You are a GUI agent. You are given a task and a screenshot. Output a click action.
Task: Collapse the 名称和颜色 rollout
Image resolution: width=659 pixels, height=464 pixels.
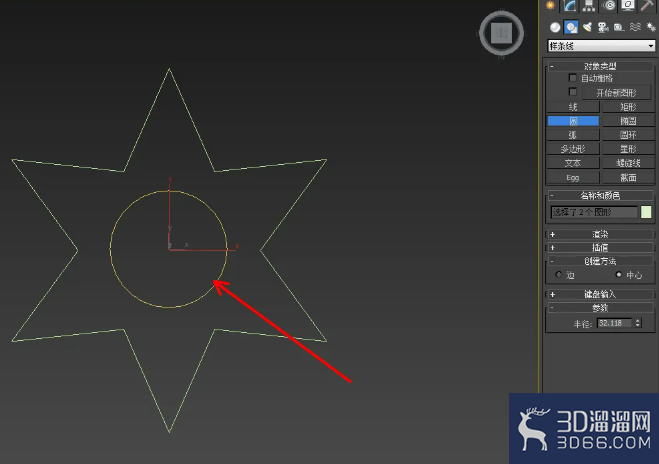[x=600, y=195]
